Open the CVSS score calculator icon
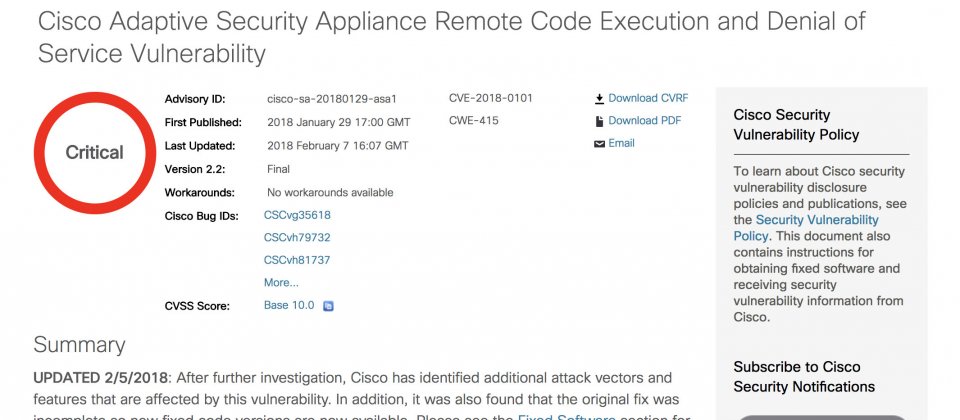This screenshot has height=420, width=960. point(328,306)
